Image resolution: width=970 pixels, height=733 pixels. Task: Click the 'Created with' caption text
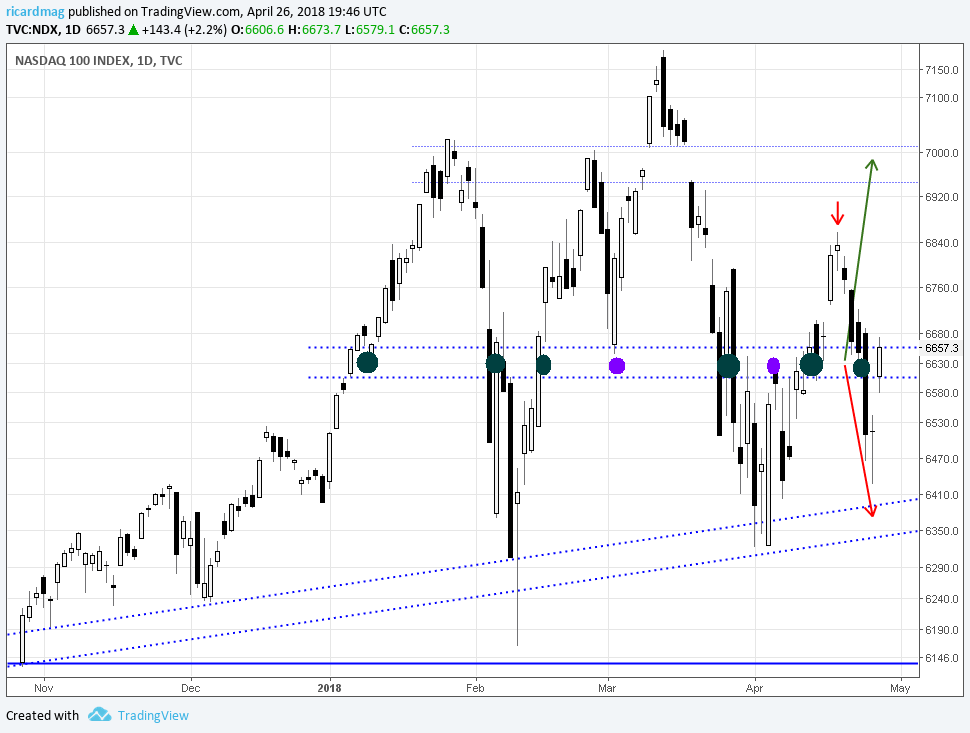click(43, 716)
